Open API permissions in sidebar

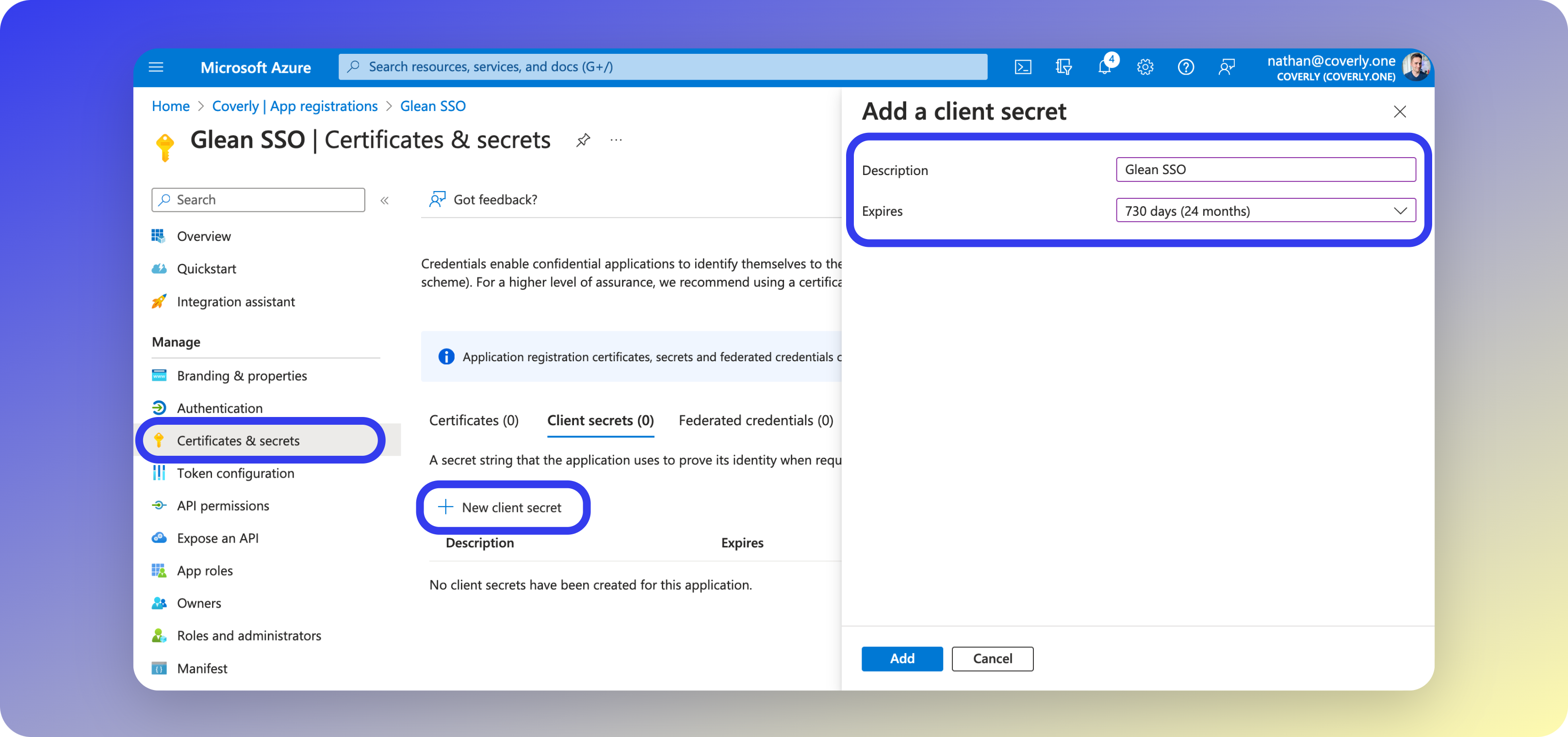[x=223, y=506]
